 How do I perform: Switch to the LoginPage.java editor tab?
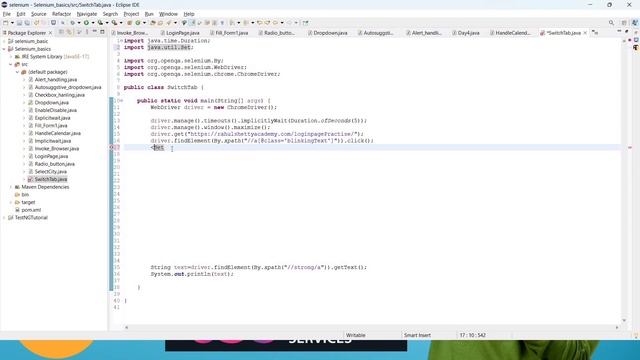pos(180,33)
